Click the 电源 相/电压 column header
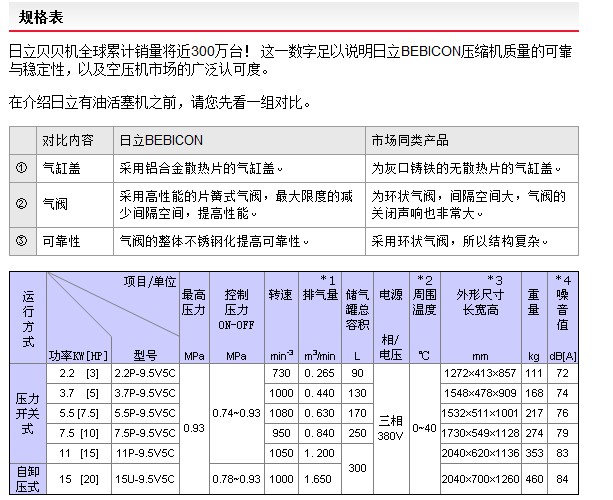 pyautogui.click(x=391, y=318)
